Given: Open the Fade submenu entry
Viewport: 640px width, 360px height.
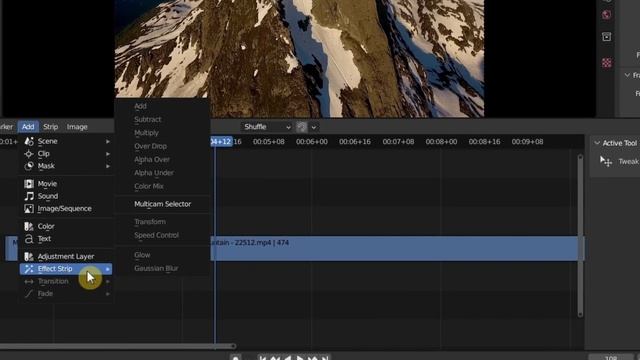Looking at the screenshot, I should coord(67,294).
